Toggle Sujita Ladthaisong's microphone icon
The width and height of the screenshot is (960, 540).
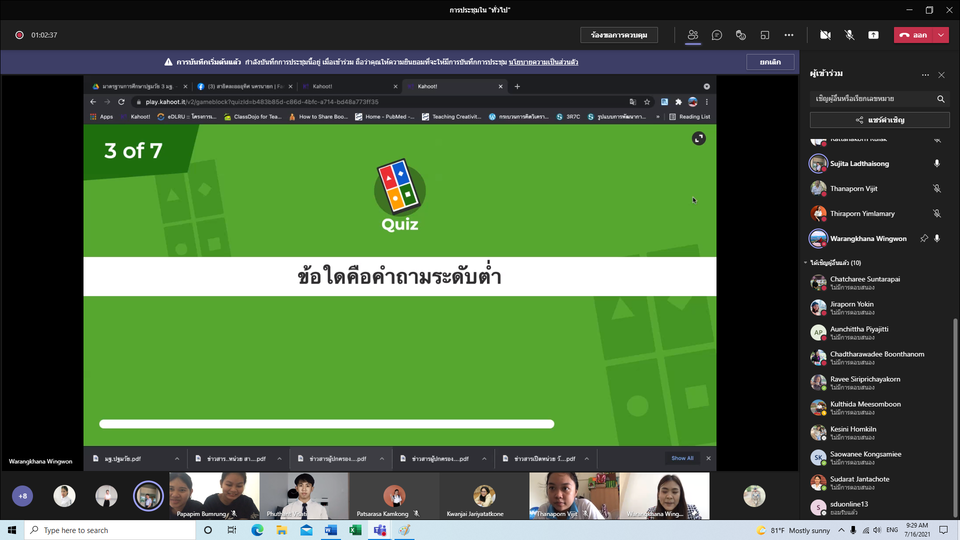(937, 163)
